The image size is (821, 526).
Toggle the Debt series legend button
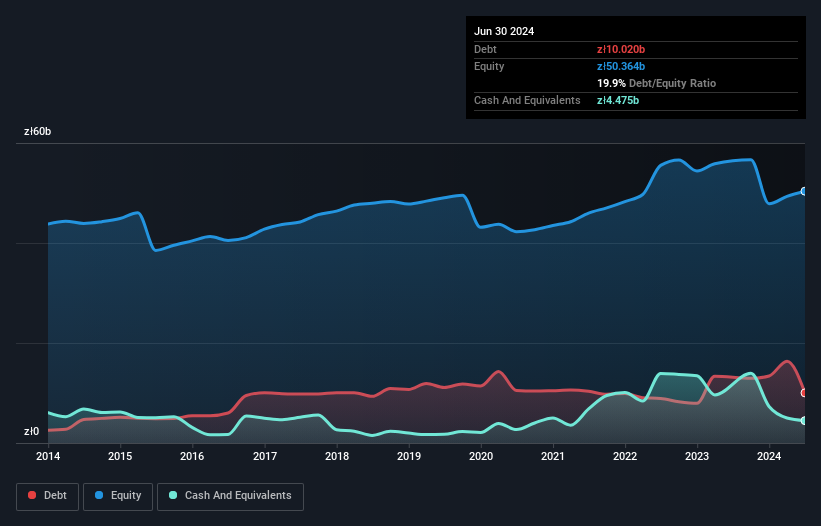[x=48, y=496]
